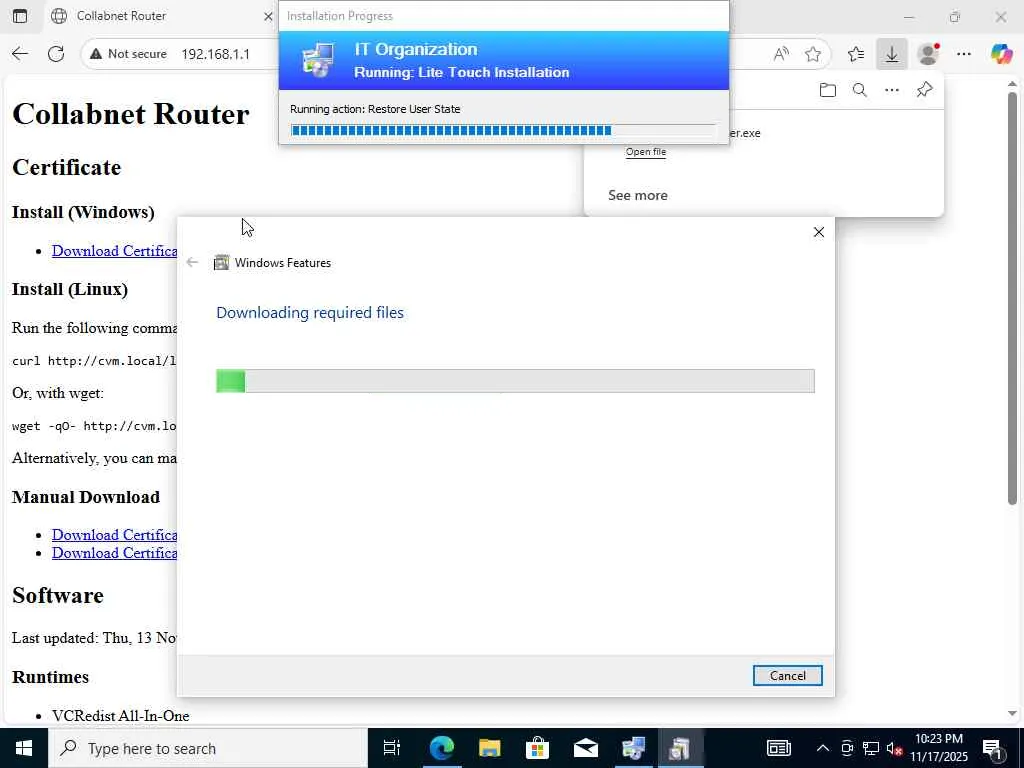The height and width of the screenshot is (768, 1024).
Task: Go back in the Edge browser
Action: point(20,54)
